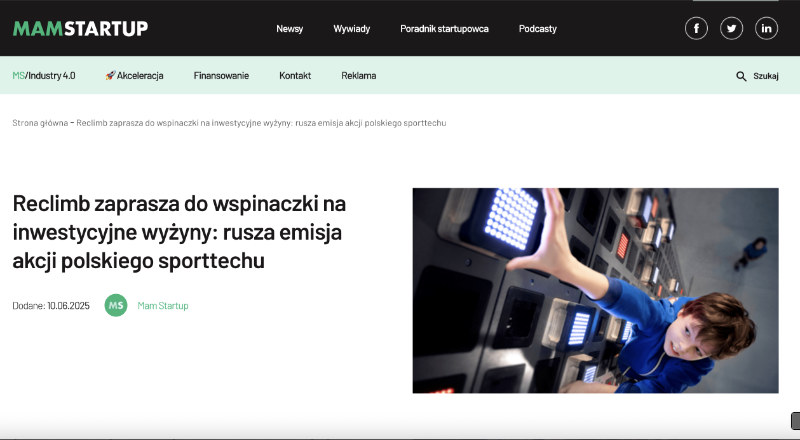Open the Facebook social icon
This screenshot has width=800, height=440.
696,28
